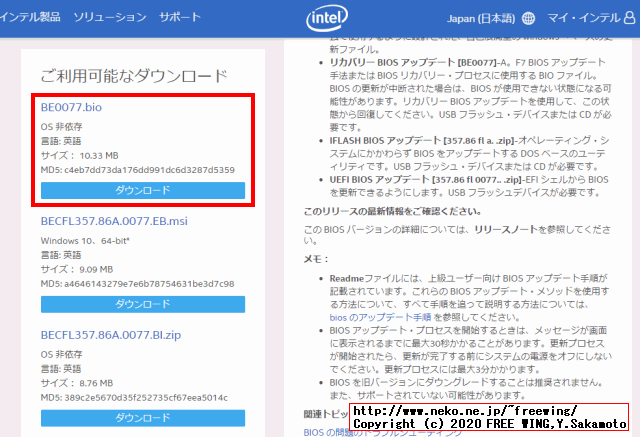This screenshot has width=640, height=437.
Task: Click UEFI BIOS アップデート bullet heading
Action: pyautogui.click(x=426, y=180)
